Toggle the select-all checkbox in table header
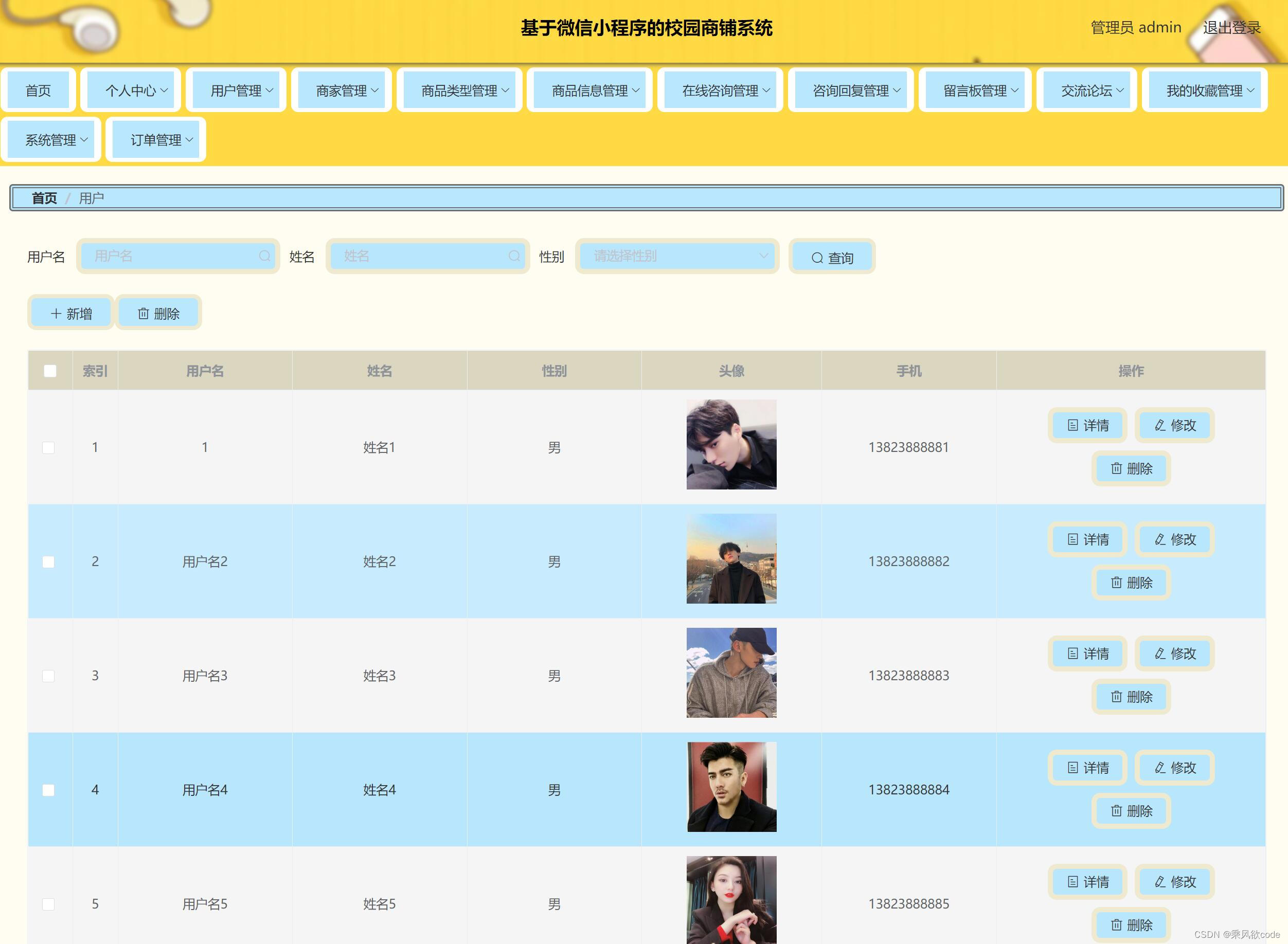Viewport: 1288px width, 944px height. 50,371
